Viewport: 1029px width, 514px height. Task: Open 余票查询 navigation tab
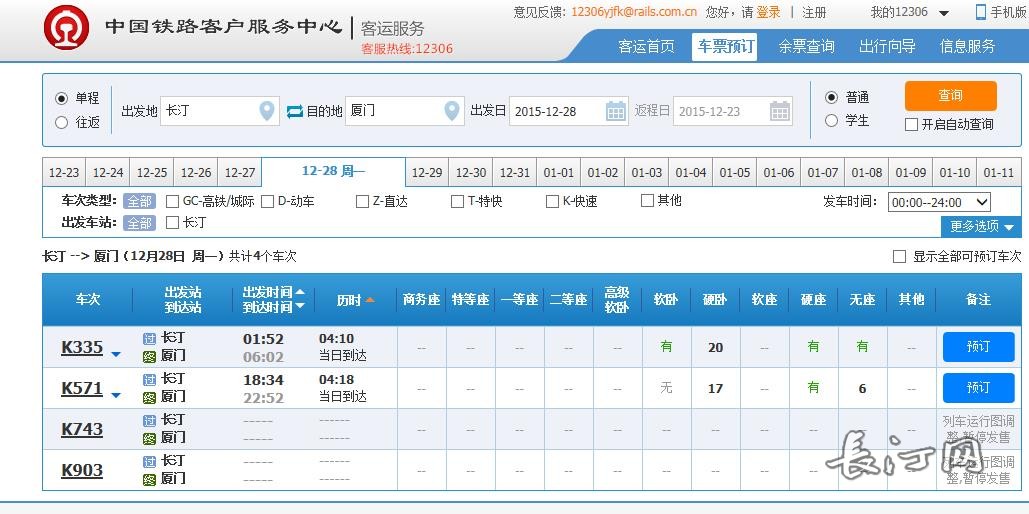(x=807, y=47)
